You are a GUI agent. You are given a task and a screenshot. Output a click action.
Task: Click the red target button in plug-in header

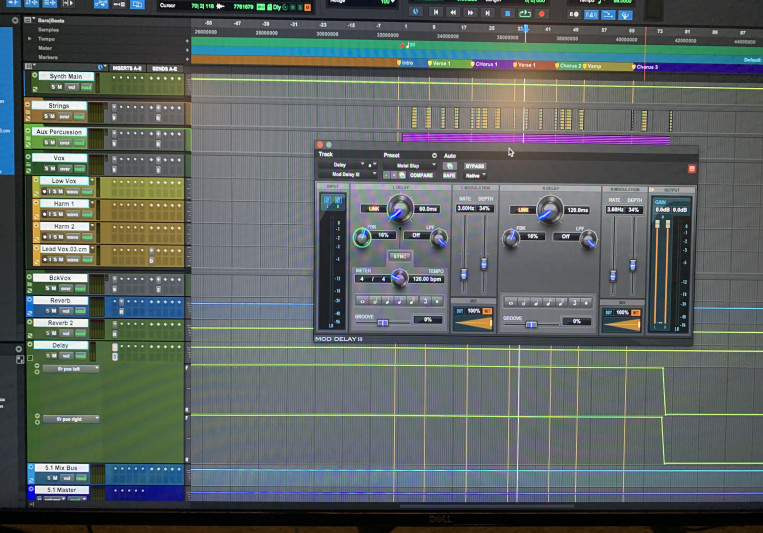point(691,169)
